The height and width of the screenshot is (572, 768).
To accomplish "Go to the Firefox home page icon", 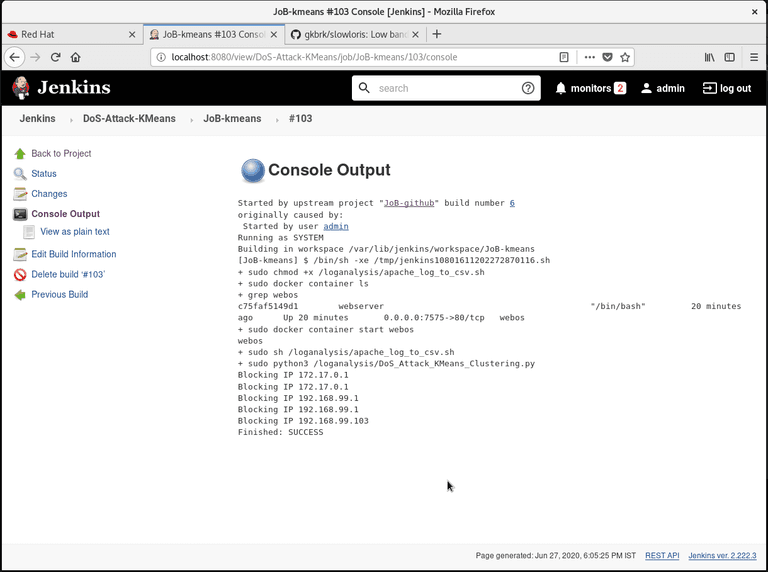I will point(76,57).
